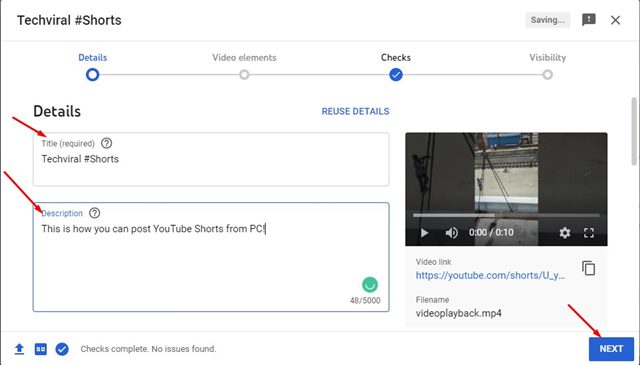The height and width of the screenshot is (365, 640).
Task: Click the Video elements step circle
Action: click(x=244, y=75)
